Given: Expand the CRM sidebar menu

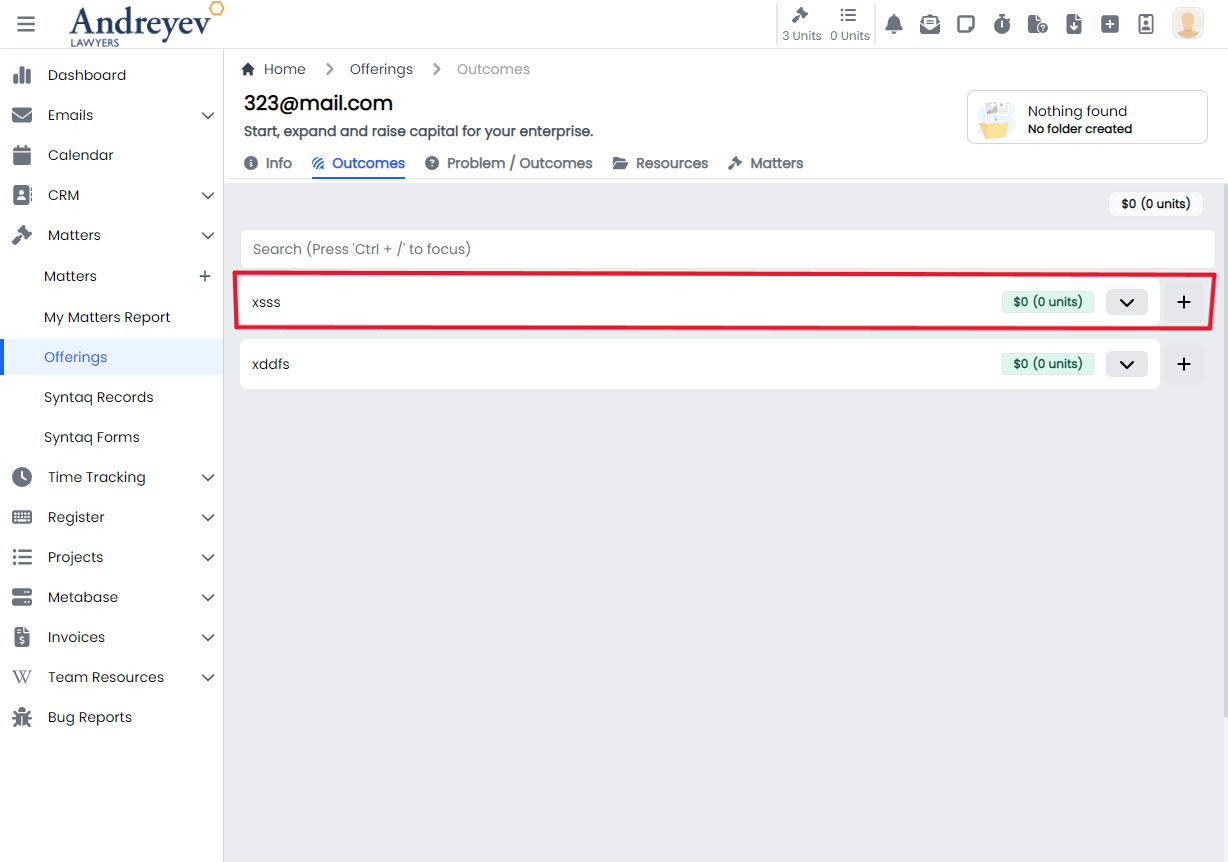Looking at the screenshot, I should pyautogui.click(x=207, y=195).
